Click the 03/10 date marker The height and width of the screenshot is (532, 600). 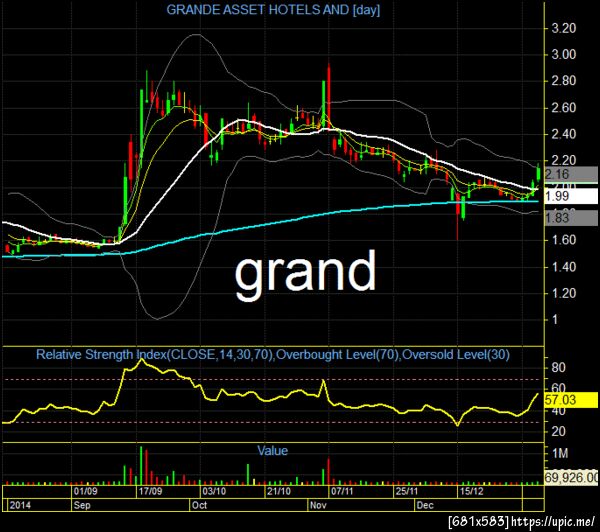coord(214,491)
